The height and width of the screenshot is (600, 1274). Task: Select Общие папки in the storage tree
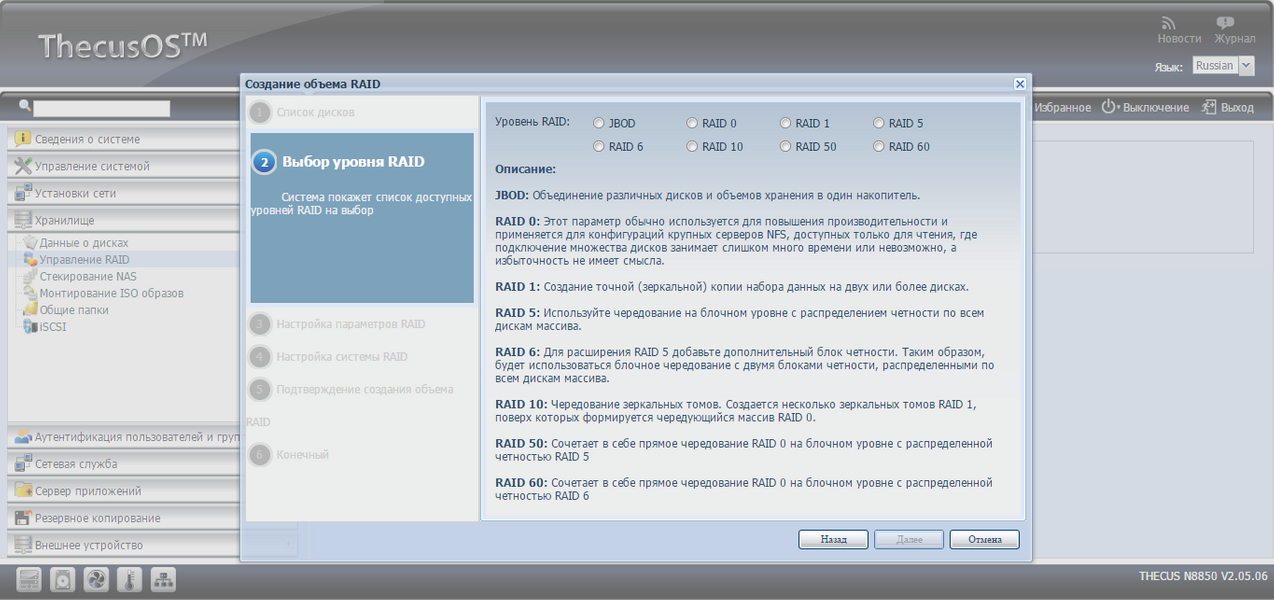[74, 310]
